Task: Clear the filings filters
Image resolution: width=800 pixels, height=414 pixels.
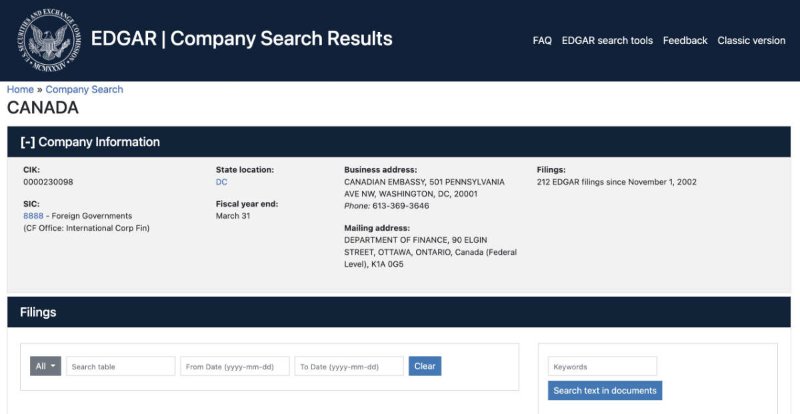Action: point(424,366)
